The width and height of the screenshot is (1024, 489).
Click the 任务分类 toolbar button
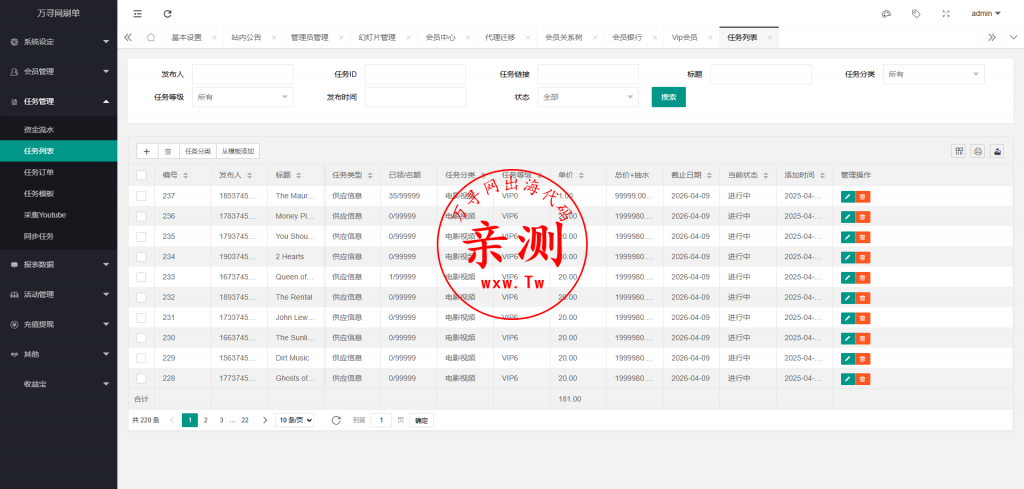[x=198, y=151]
